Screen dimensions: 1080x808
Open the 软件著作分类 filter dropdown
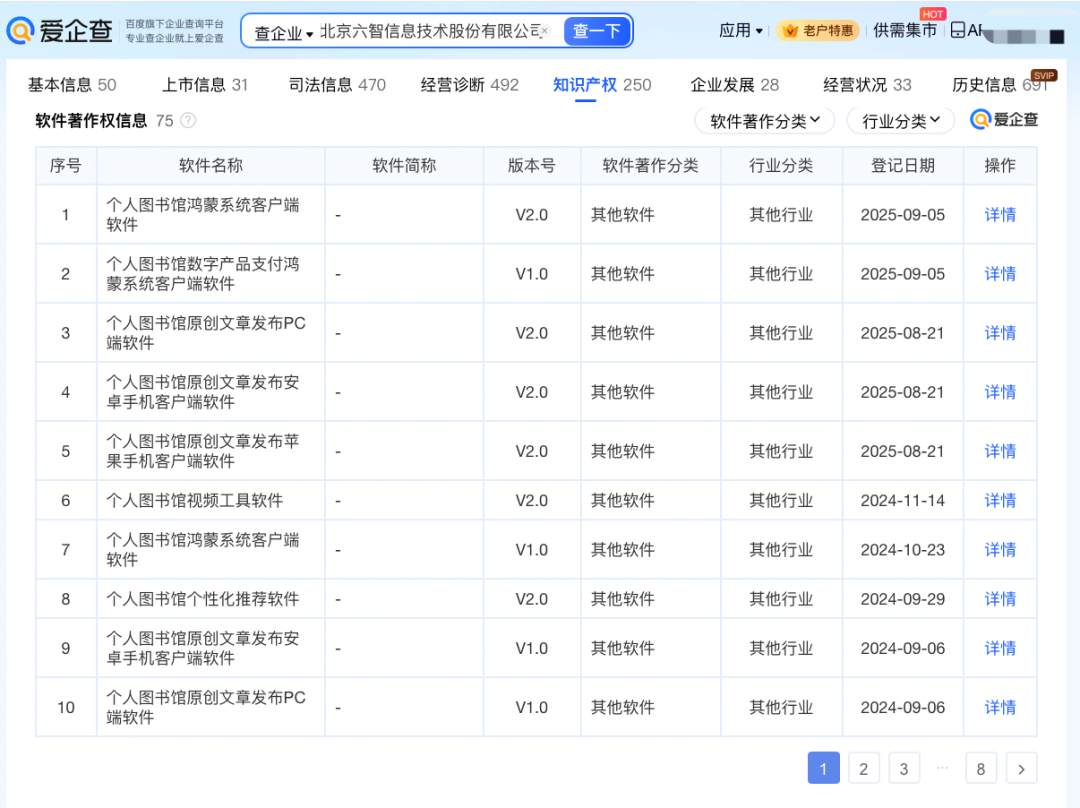point(765,121)
